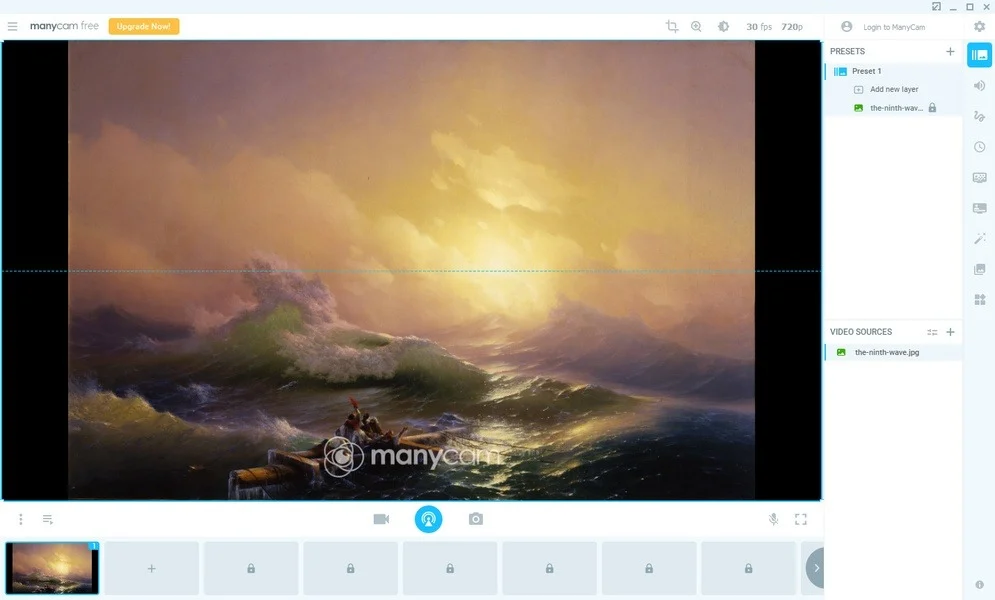Open the hamburger menu top left
The width and height of the screenshot is (995, 600).
pyautogui.click(x=12, y=26)
